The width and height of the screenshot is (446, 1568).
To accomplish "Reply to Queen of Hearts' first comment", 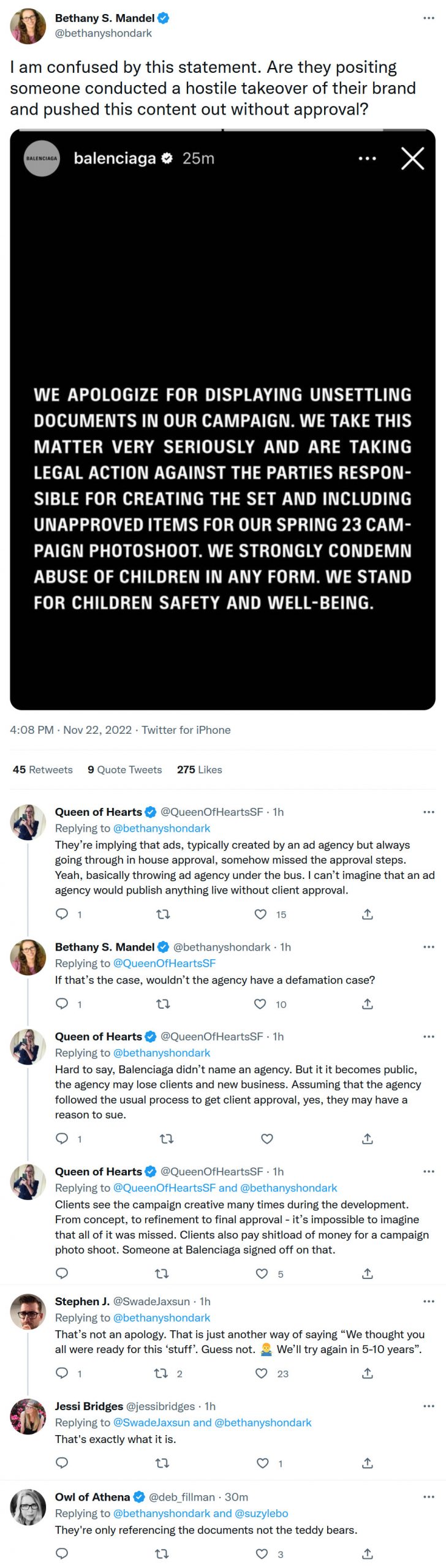I will tap(62, 914).
